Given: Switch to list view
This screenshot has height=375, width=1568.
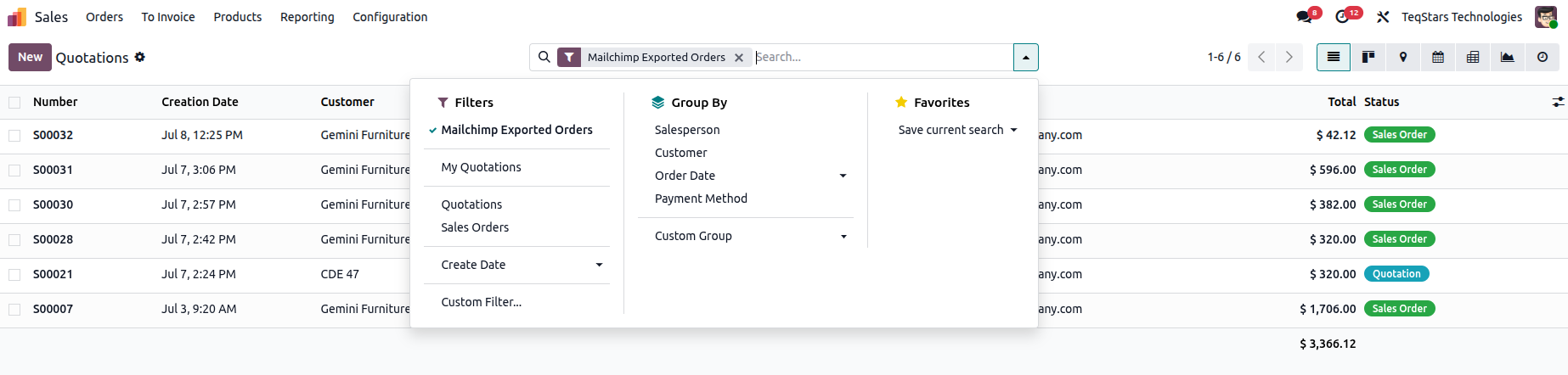Looking at the screenshot, I should point(1334,57).
